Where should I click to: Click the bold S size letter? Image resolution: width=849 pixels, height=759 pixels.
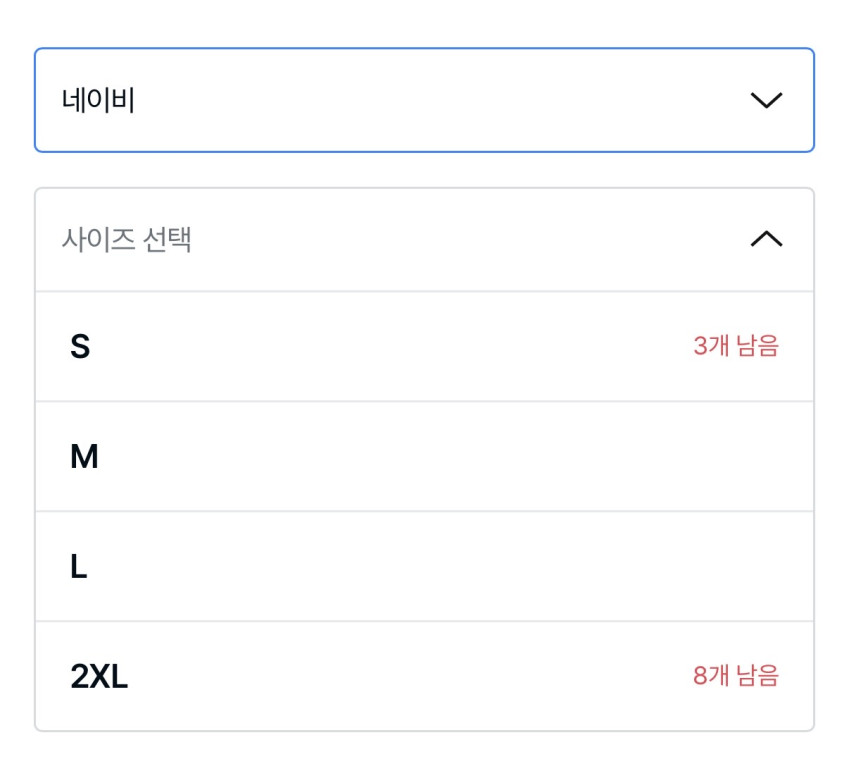point(80,347)
